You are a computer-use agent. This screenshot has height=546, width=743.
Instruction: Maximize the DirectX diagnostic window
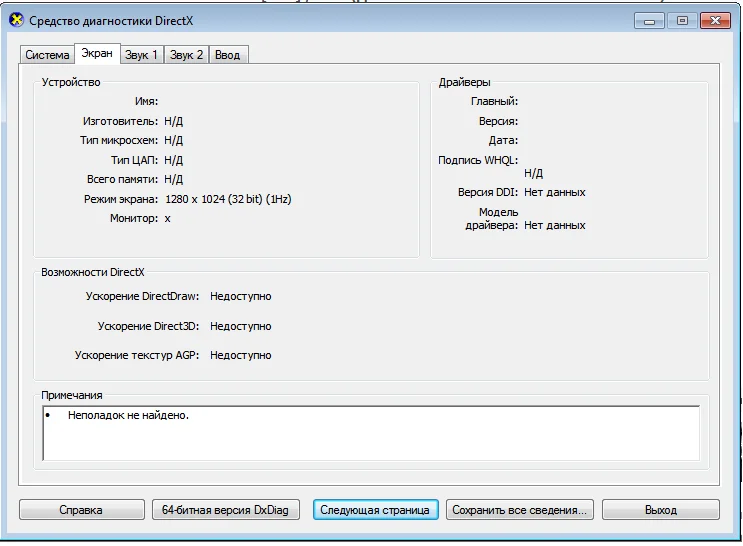point(682,21)
